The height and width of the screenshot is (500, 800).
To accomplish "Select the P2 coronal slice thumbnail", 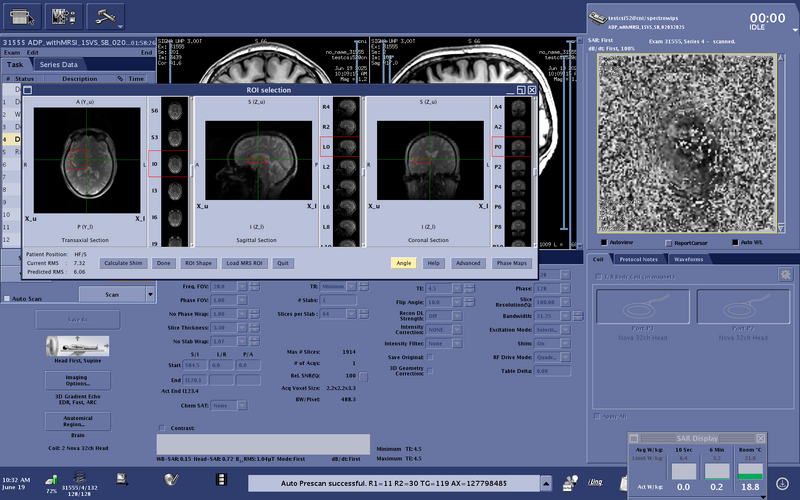I will [x=518, y=167].
